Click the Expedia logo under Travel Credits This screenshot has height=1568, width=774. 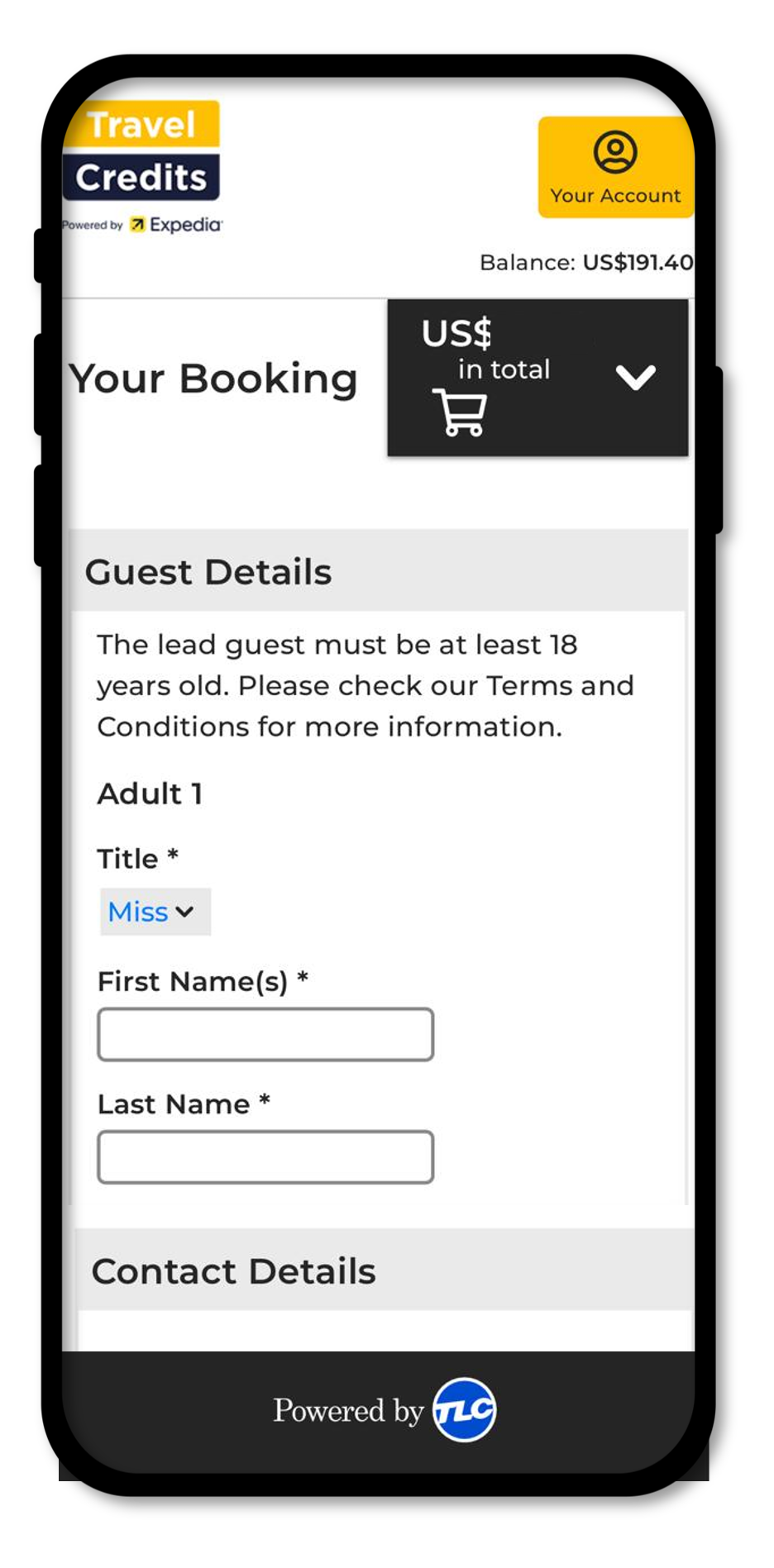coord(176,224)
